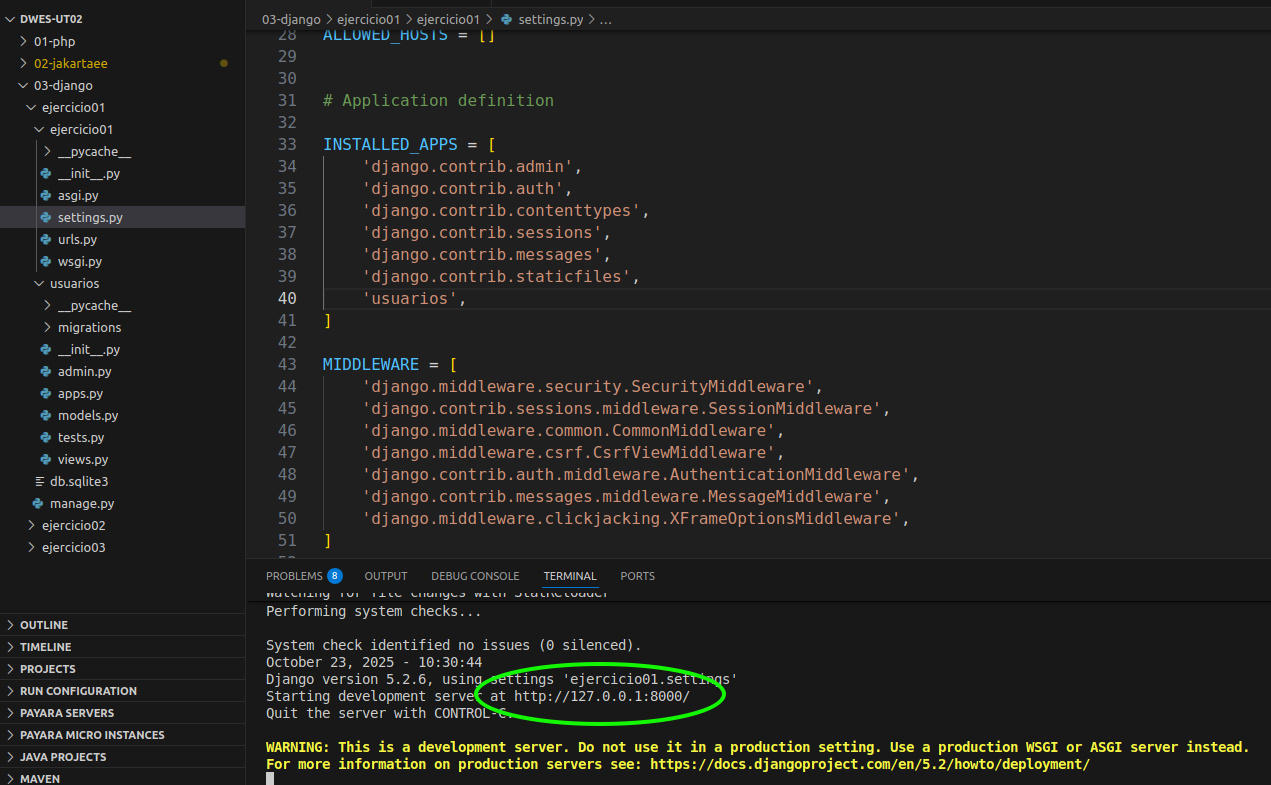Click the Python icon beside urls.py
The image size is (1271, 785).
[45, 239]
